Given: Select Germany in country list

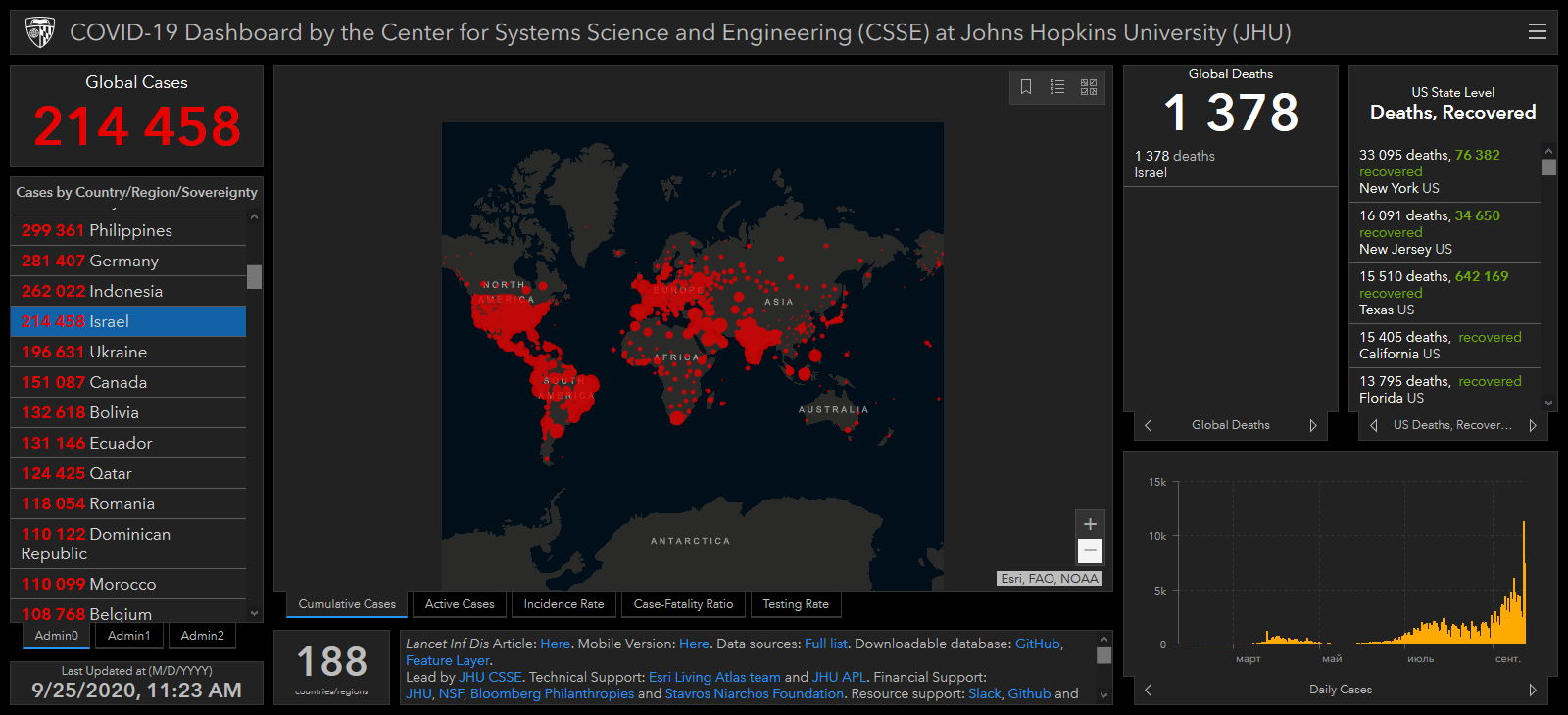Looking at the screenshot, I should 128,261.
